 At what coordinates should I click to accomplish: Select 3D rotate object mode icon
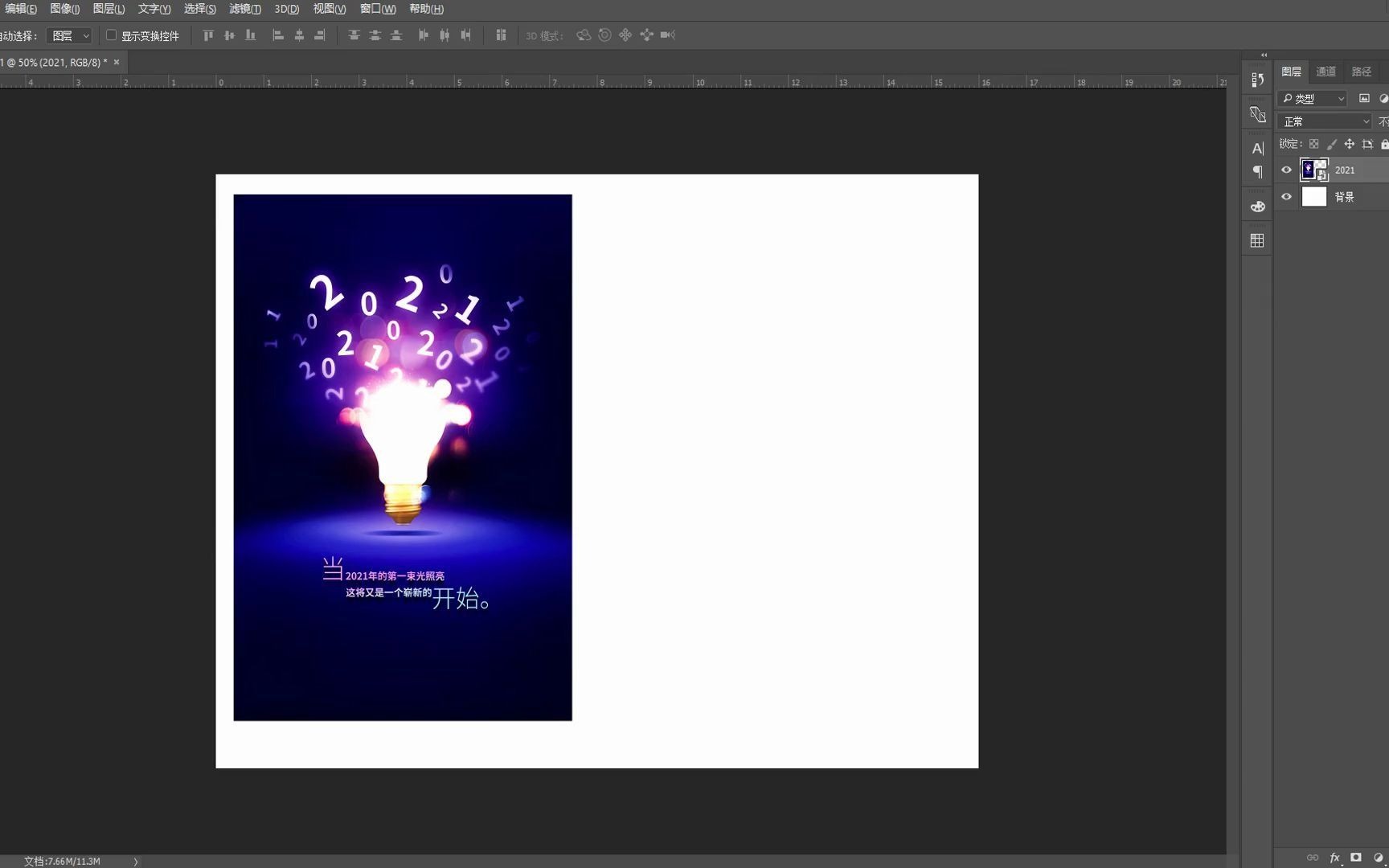(584, 35)
